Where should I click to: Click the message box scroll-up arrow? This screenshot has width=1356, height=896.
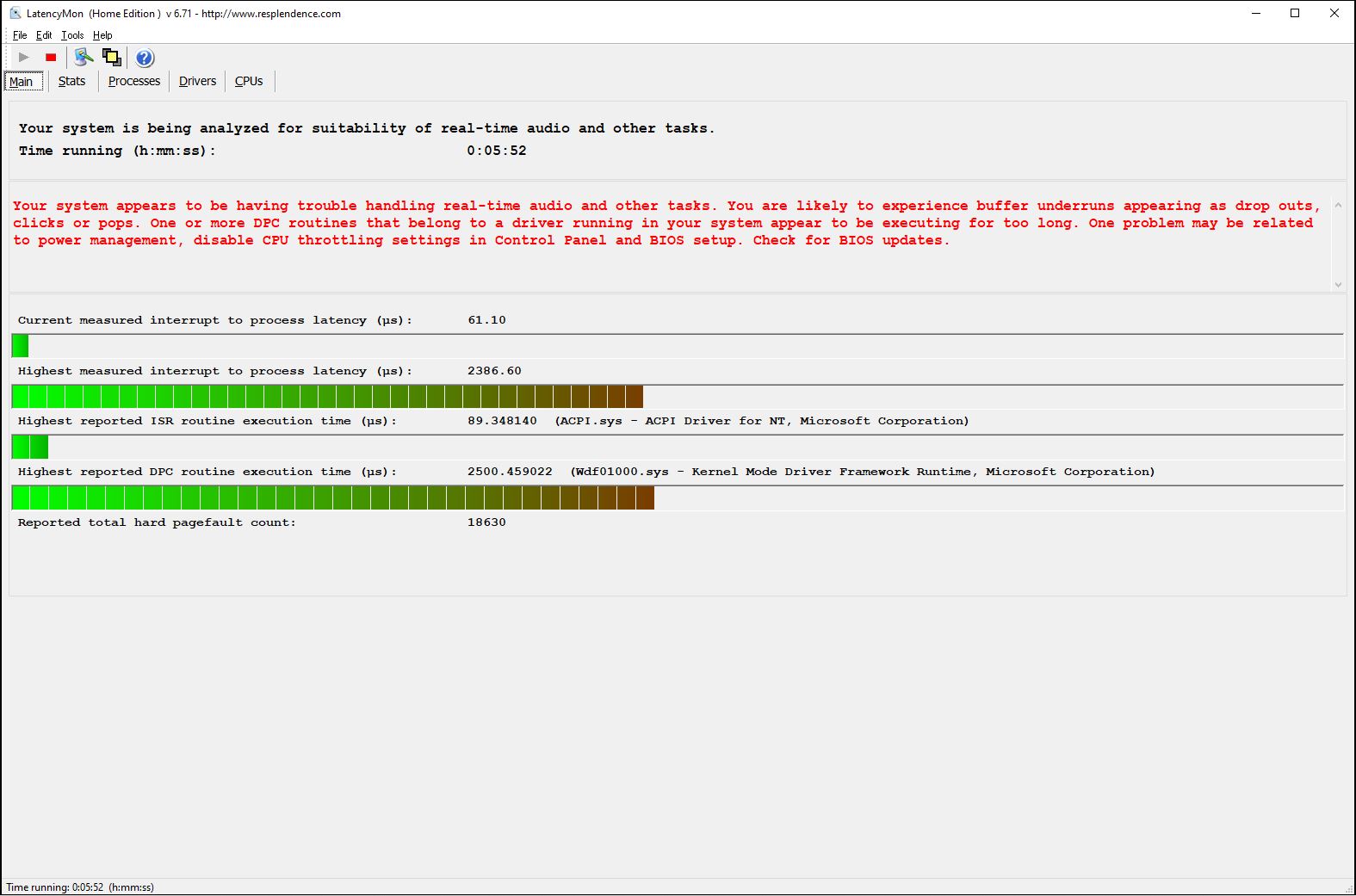[x=1338, y=205]
